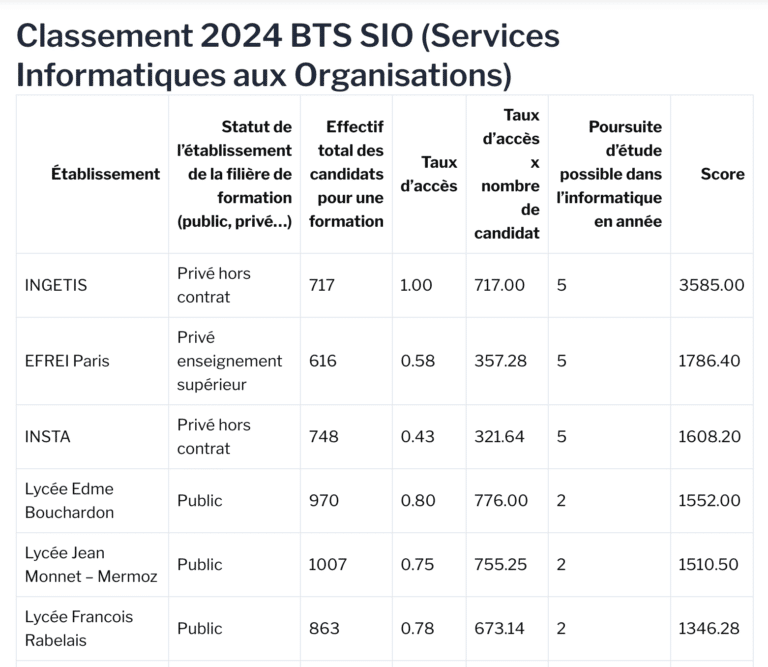Click the 1346.28 score value
The image size is (768, 667).
[709, 628]
